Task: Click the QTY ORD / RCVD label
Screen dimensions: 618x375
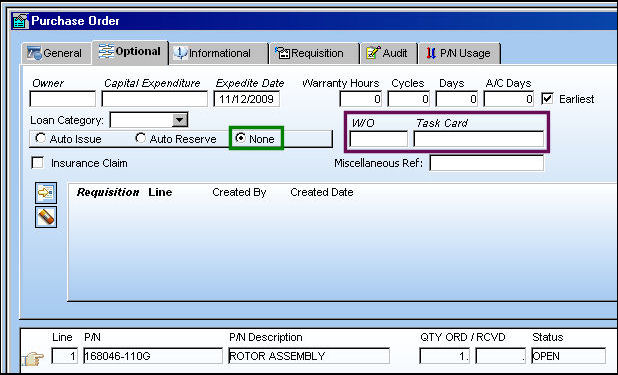Action: [463, 337]
